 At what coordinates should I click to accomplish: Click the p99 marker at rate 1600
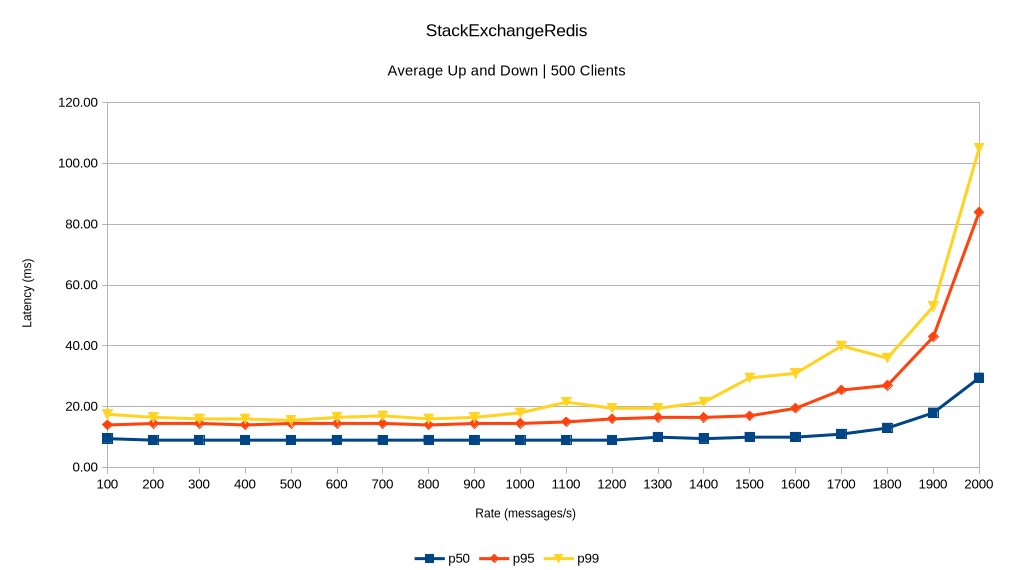(x=795, y=373)
